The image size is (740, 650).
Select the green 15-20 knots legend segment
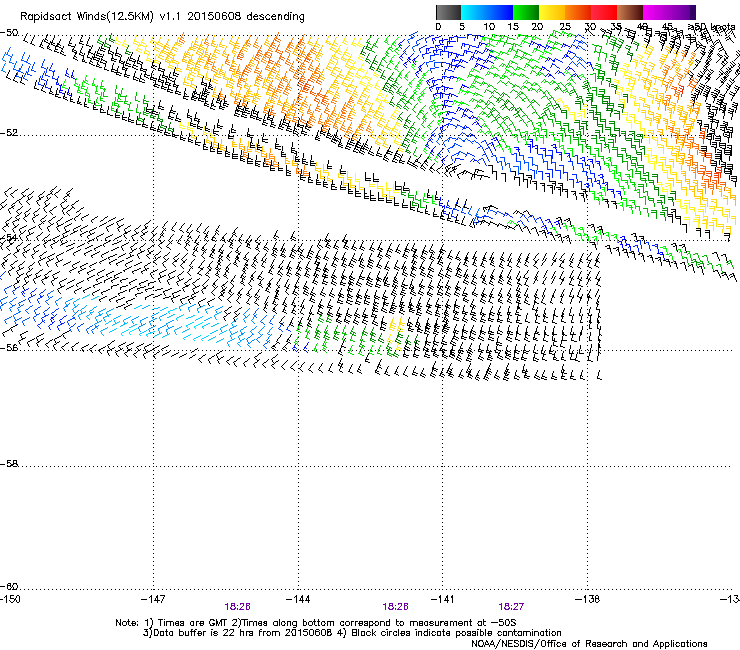click(526, 12)
